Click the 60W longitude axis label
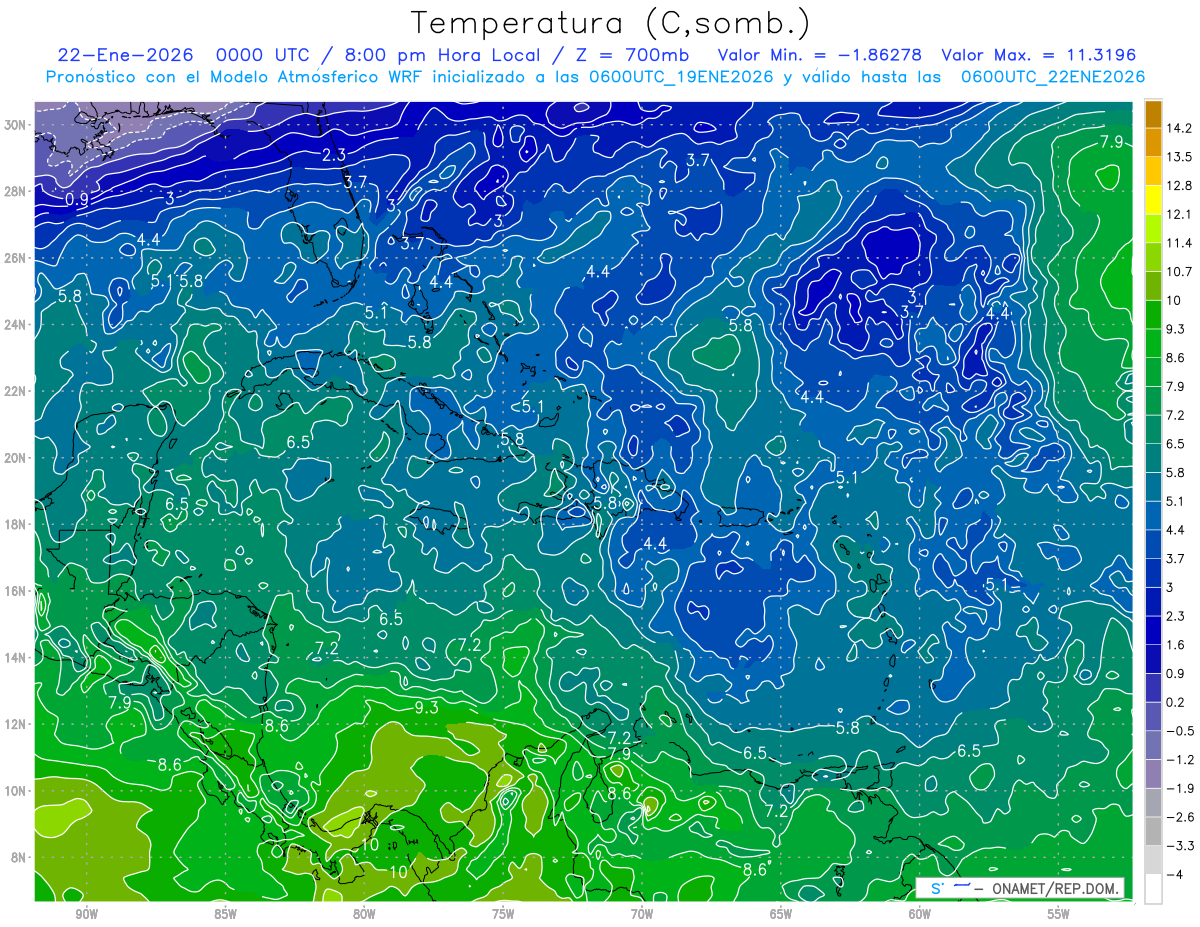Image resolution: width=1200 pixels, height=927 pixels. click(920, 914)
